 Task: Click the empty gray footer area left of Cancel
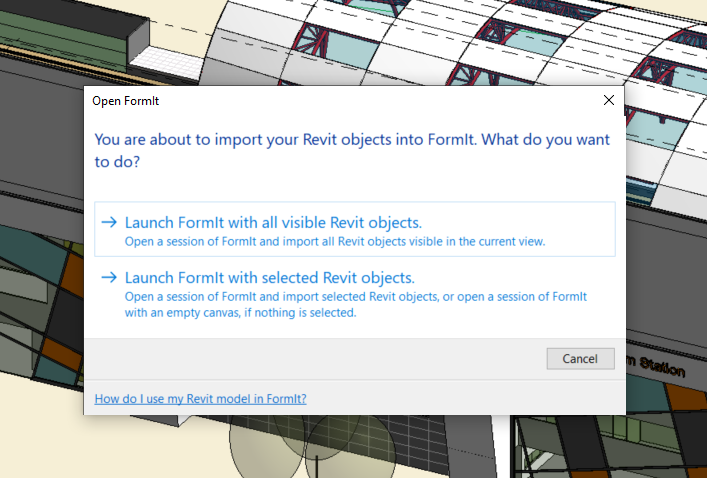pos(300,358)
